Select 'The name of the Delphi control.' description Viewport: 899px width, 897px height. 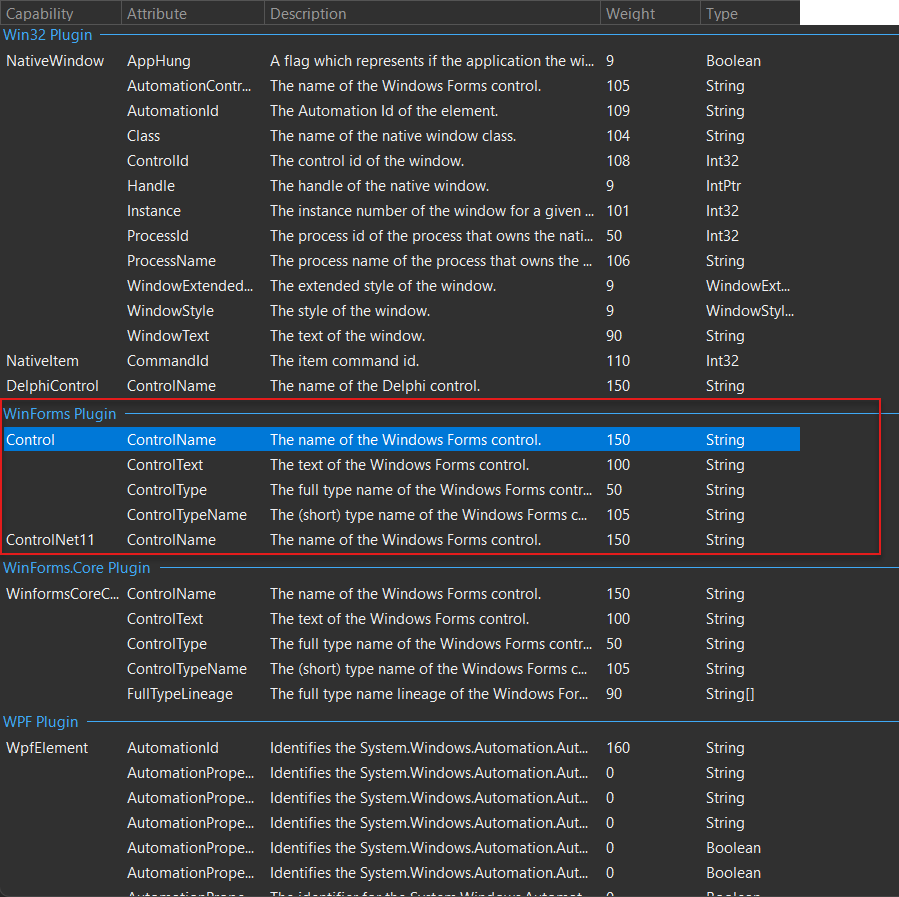375,386
